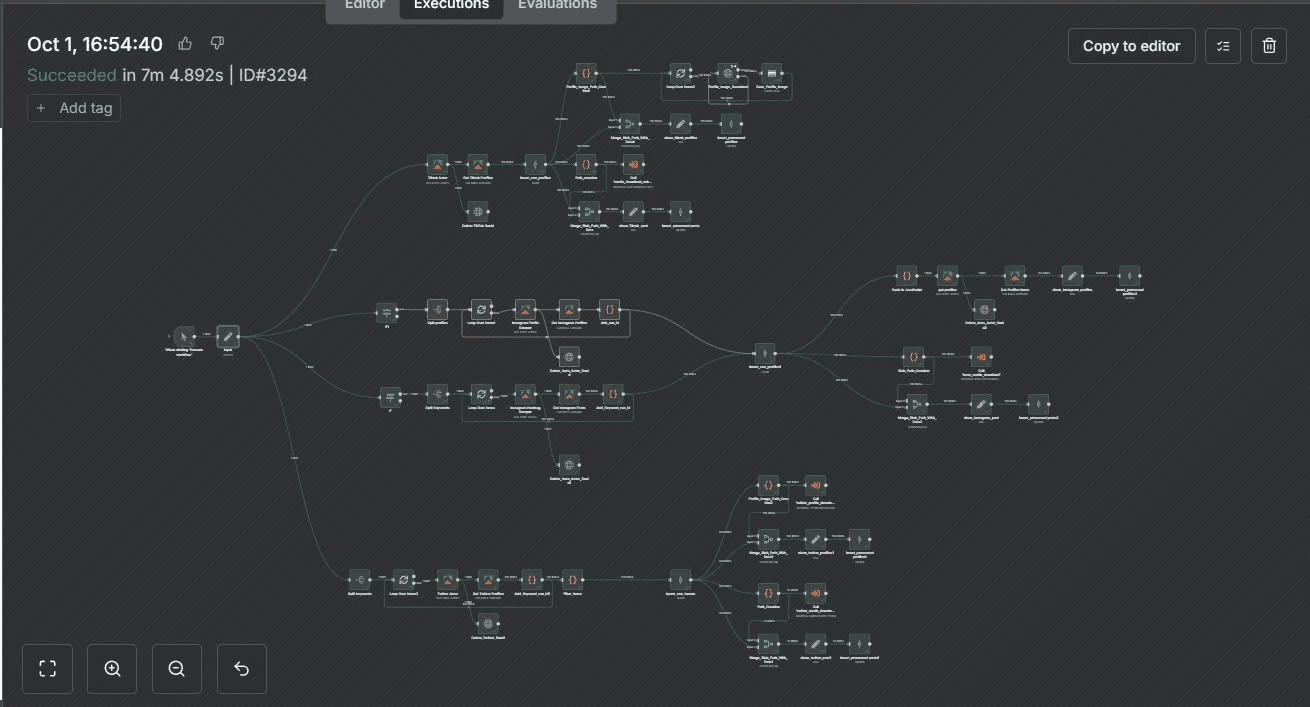The image size is (1310, 707).
Task: Select the Save_Profile_Image node
Action: [x=770, y=74]
